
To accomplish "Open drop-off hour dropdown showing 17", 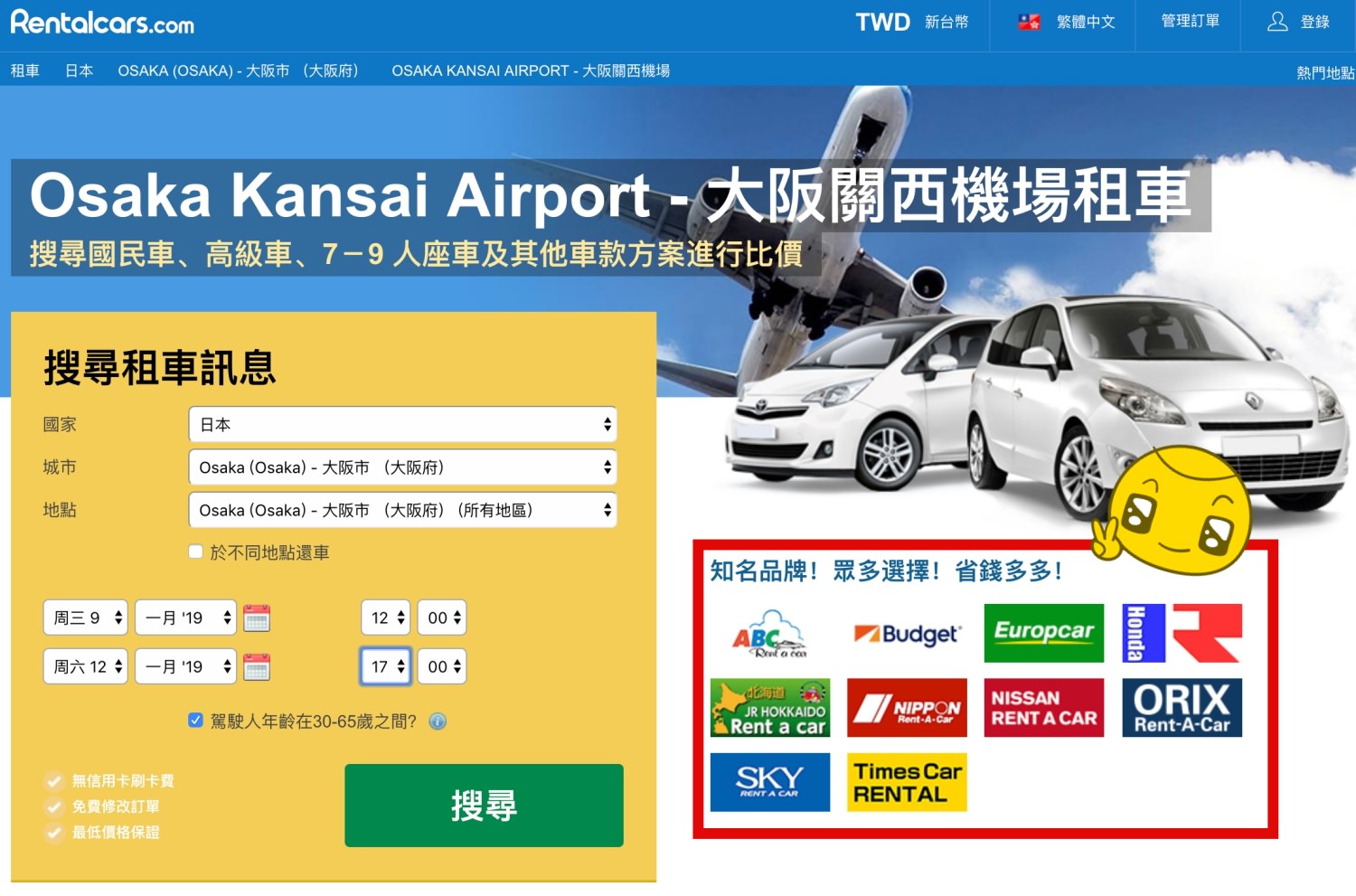I will click(385, 666).
